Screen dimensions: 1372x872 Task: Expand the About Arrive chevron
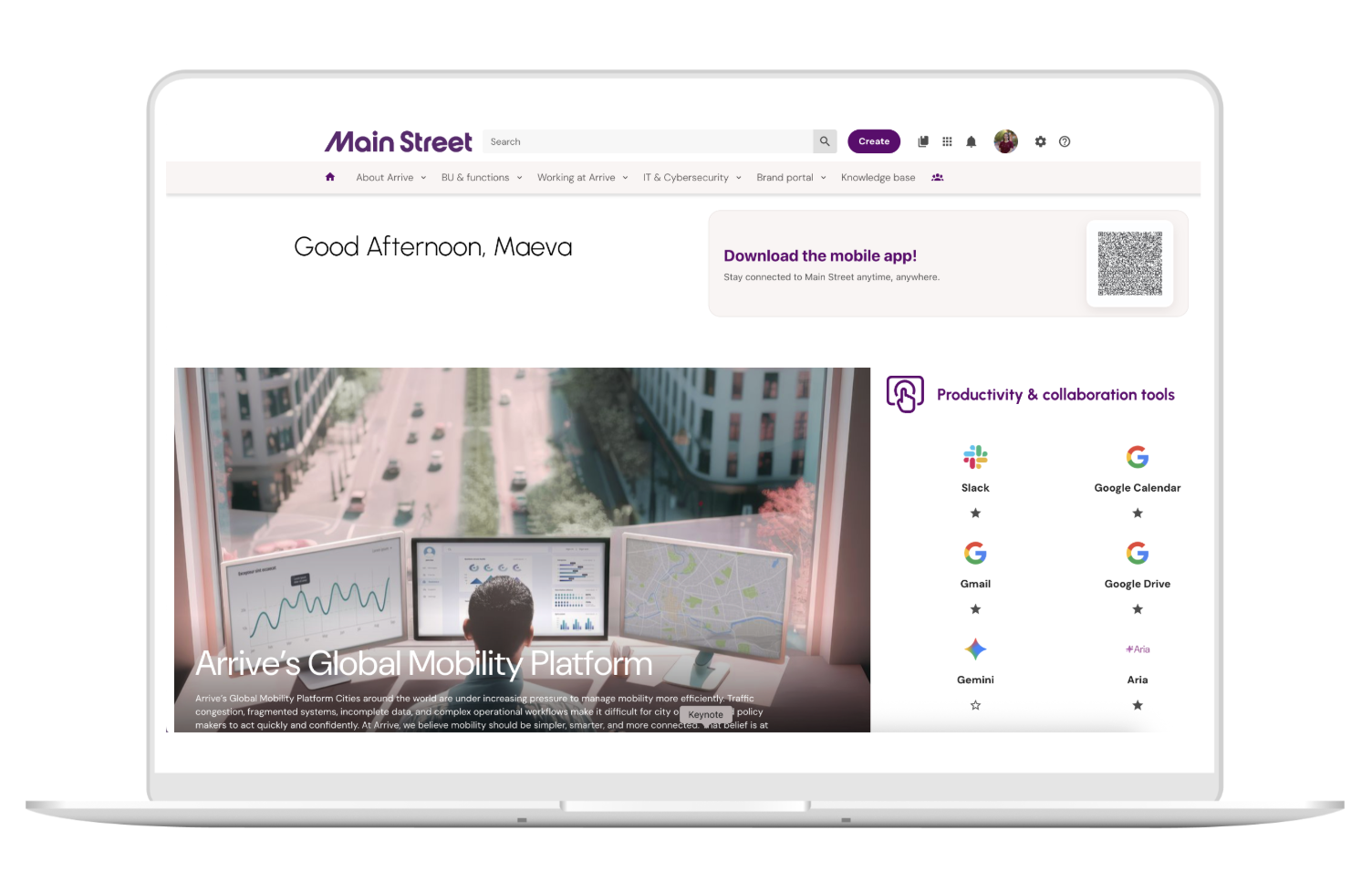[423, 178]
